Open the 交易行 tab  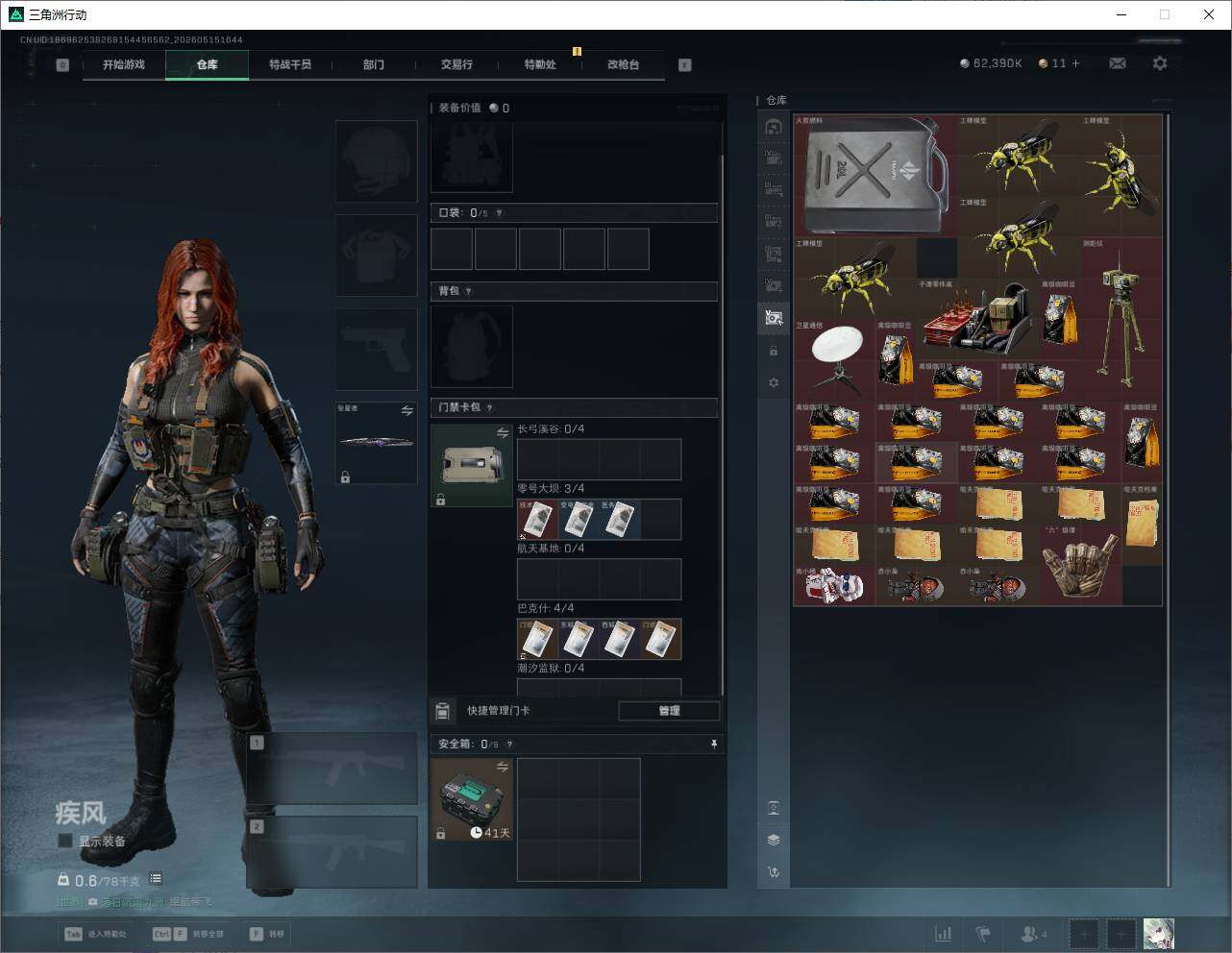456,64
